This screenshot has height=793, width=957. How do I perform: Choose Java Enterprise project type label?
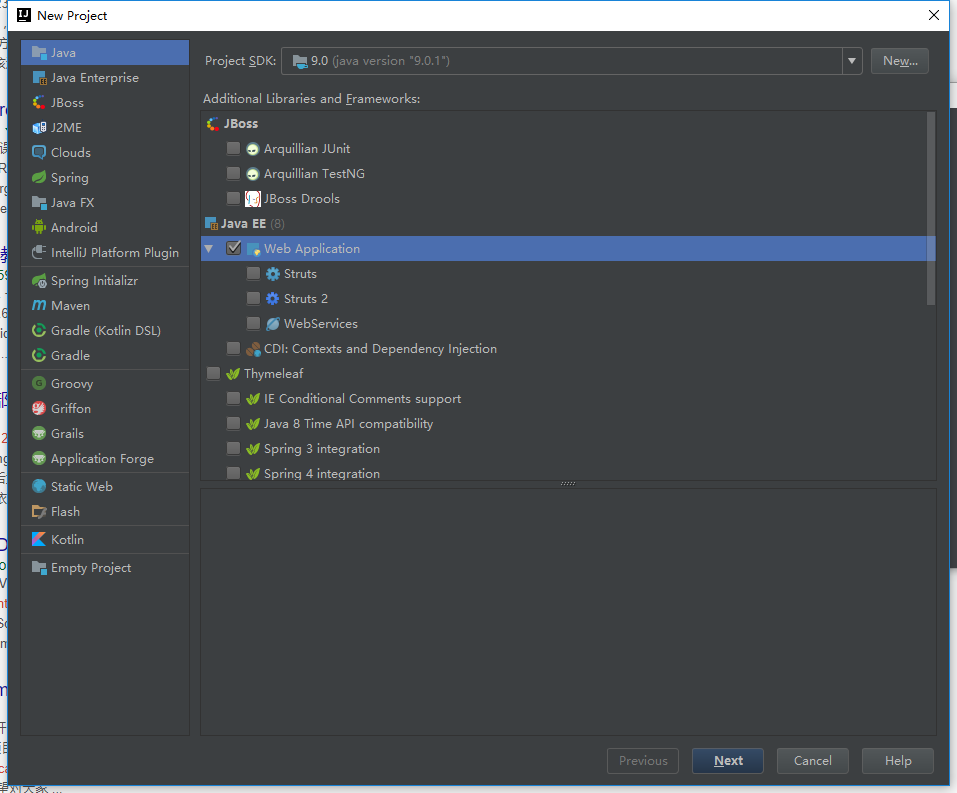coord(95,78)
